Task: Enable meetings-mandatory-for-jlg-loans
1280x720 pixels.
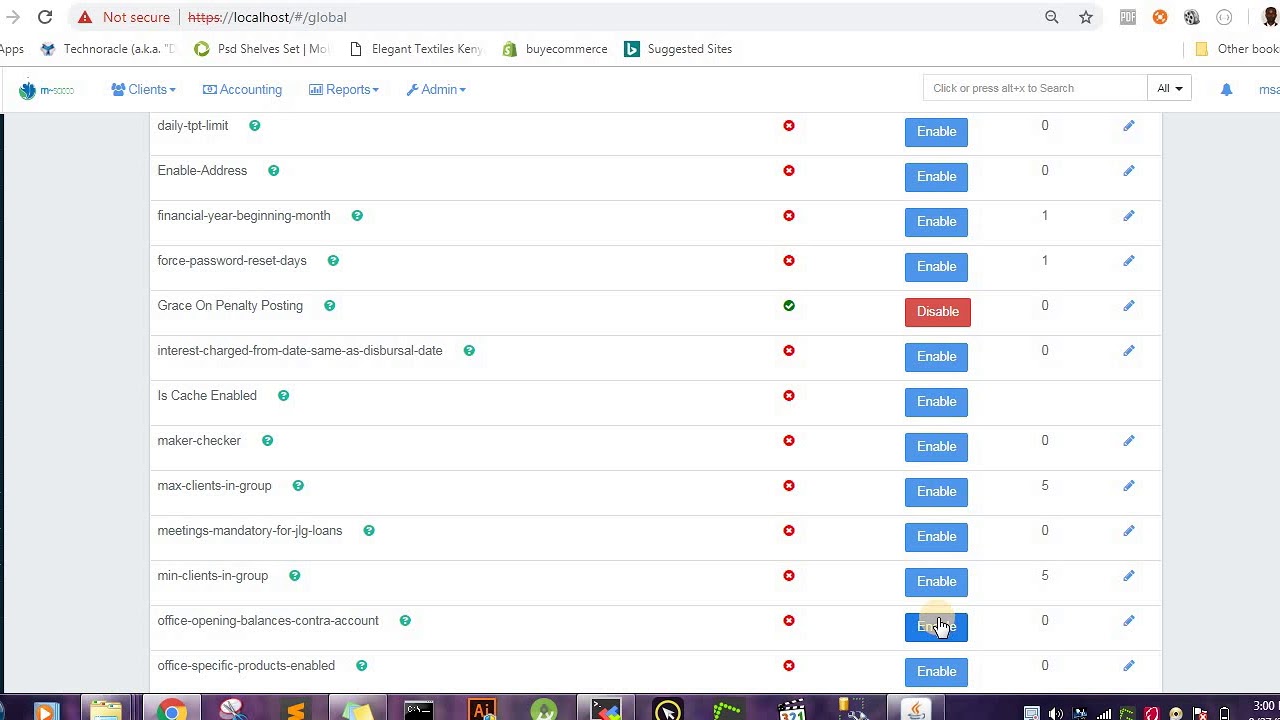Action: point(936,537)
